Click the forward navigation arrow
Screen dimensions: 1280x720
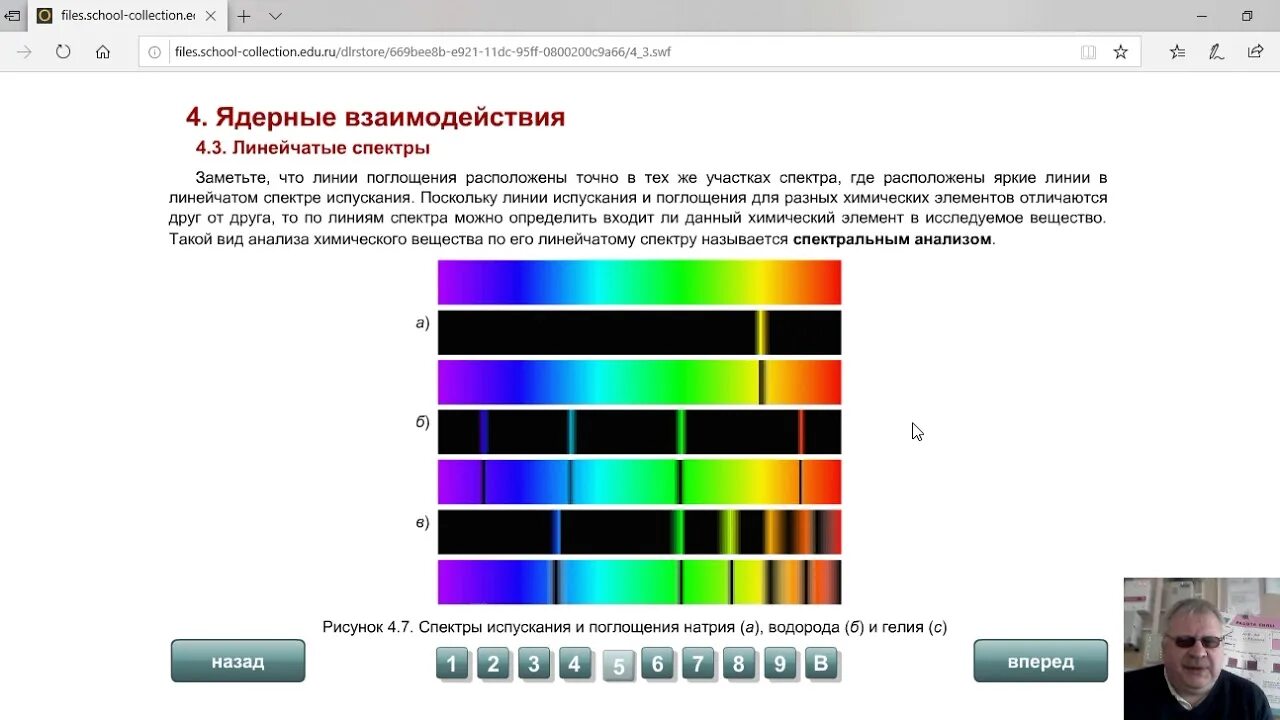pyautogui.click(x=24, y=52)
